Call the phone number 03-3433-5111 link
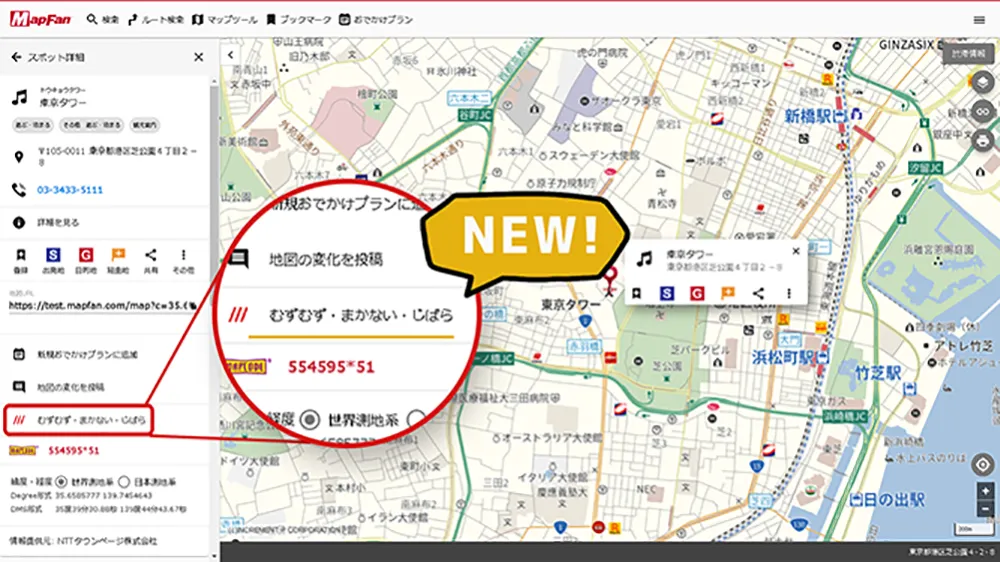Screen dimensions: 1000x562 coord(70,190)
